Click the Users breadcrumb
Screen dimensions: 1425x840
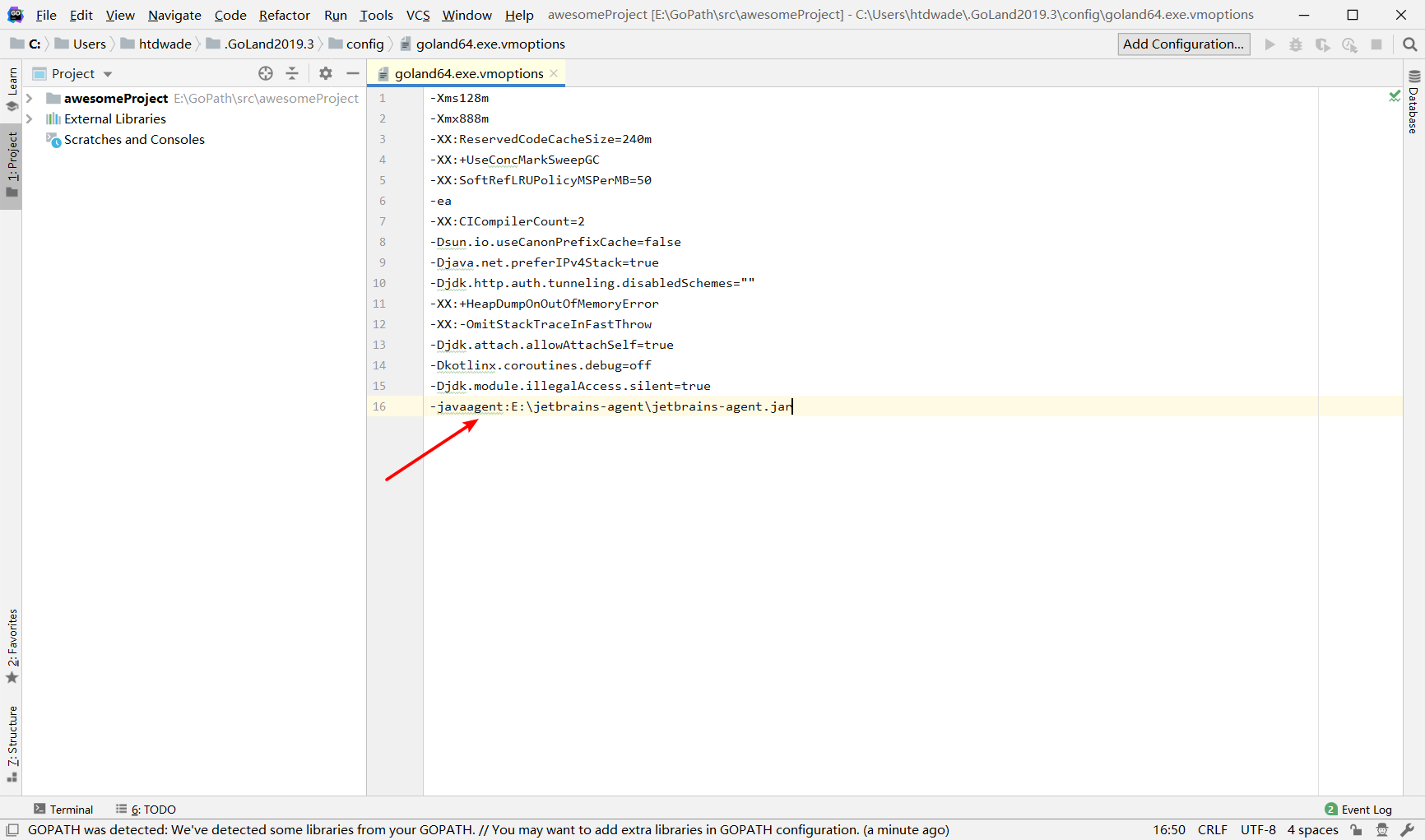pyautogui.click(x=81, y=44)
